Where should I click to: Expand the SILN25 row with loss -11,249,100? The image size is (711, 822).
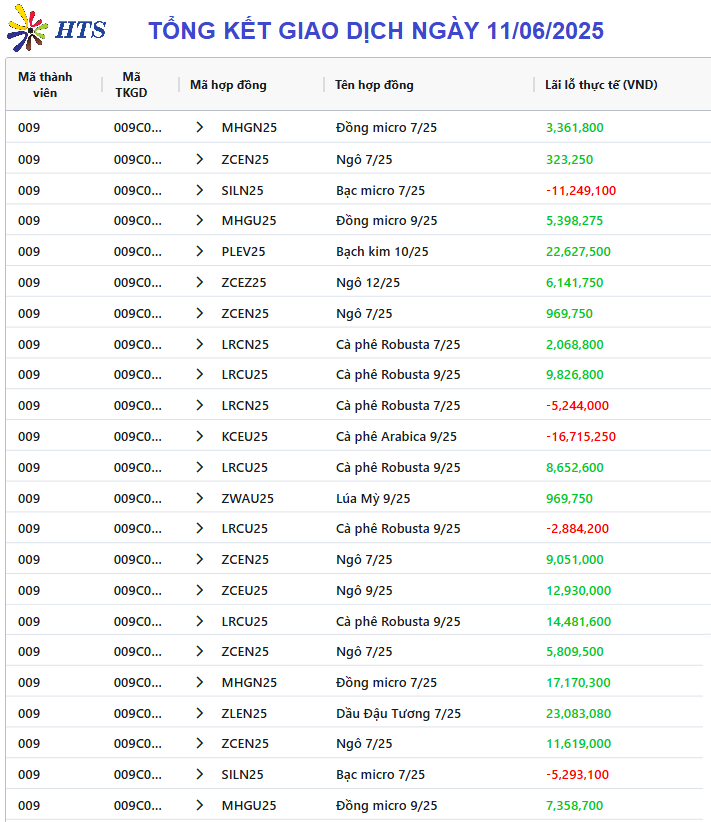(x=199, y=190)
